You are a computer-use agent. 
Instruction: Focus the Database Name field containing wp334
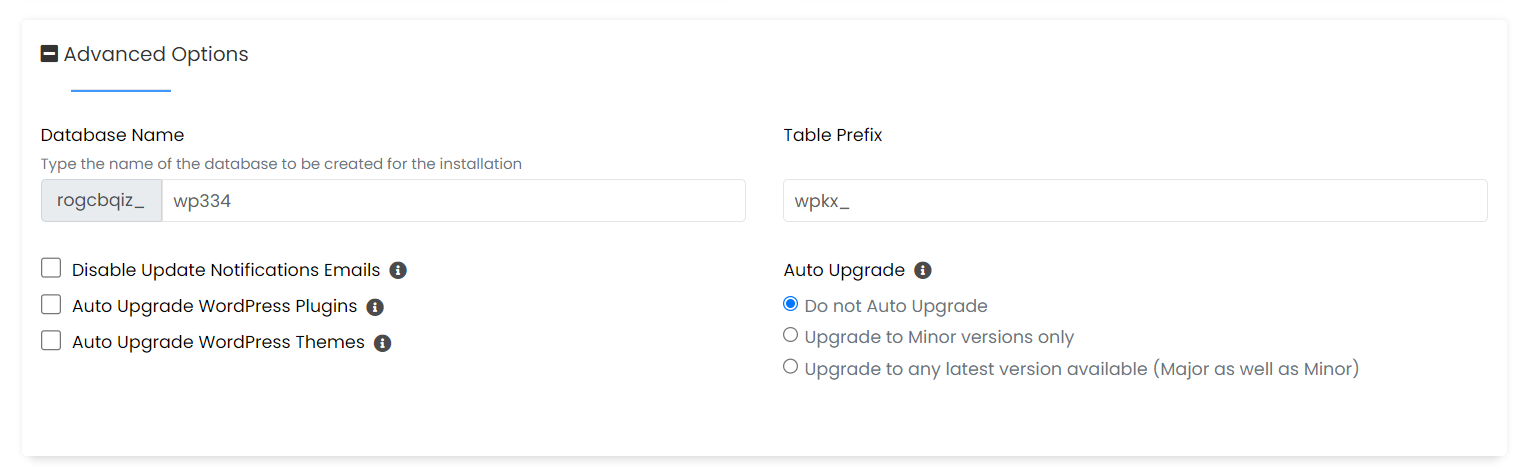(454, 201)
